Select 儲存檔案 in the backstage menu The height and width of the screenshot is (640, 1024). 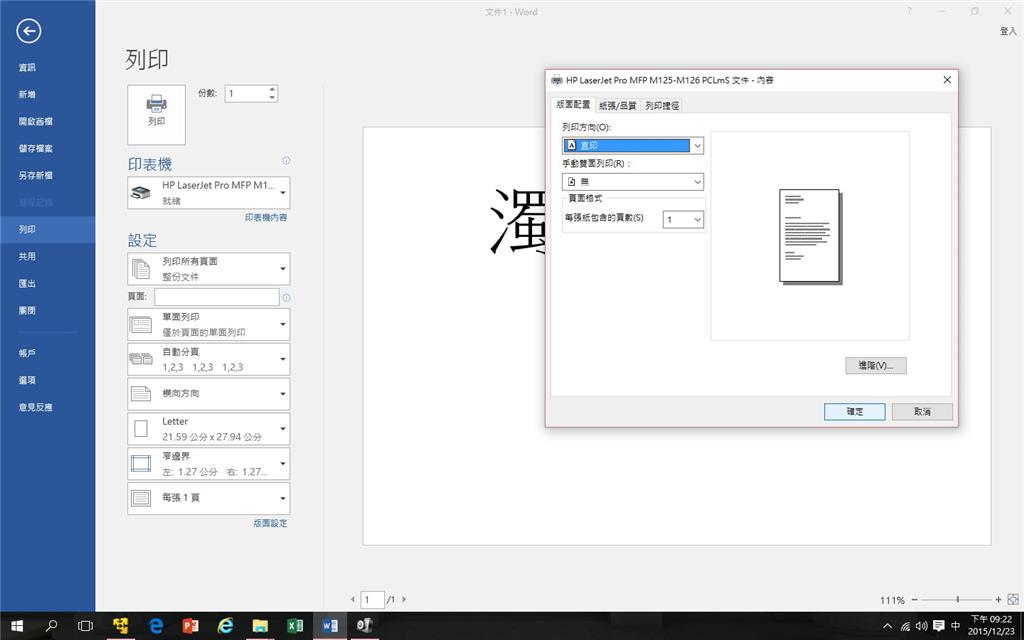coord(48,148)
